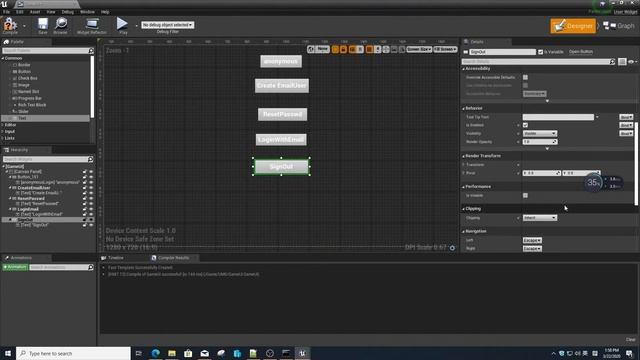
Task: Collapse CreateEmailUser in Hierarchy
Action: 10,188
